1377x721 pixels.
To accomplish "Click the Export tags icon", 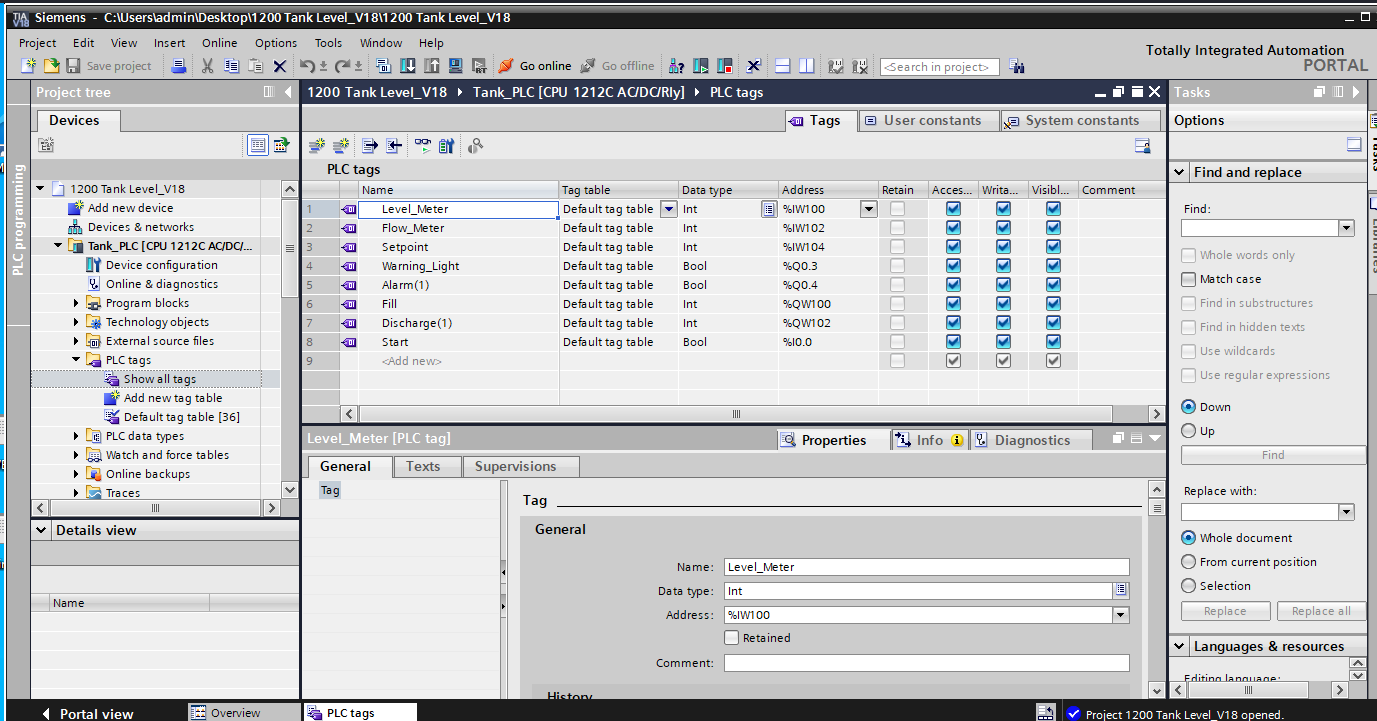I will [x=370, y=146].
